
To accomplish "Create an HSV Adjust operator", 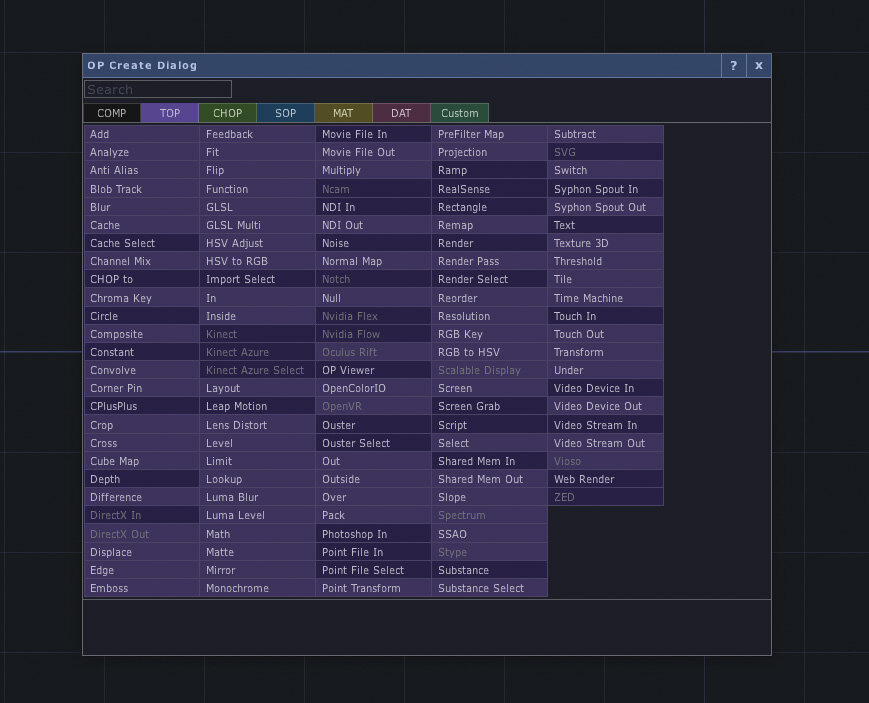I will pyautogui.click(x=257, y=243).
